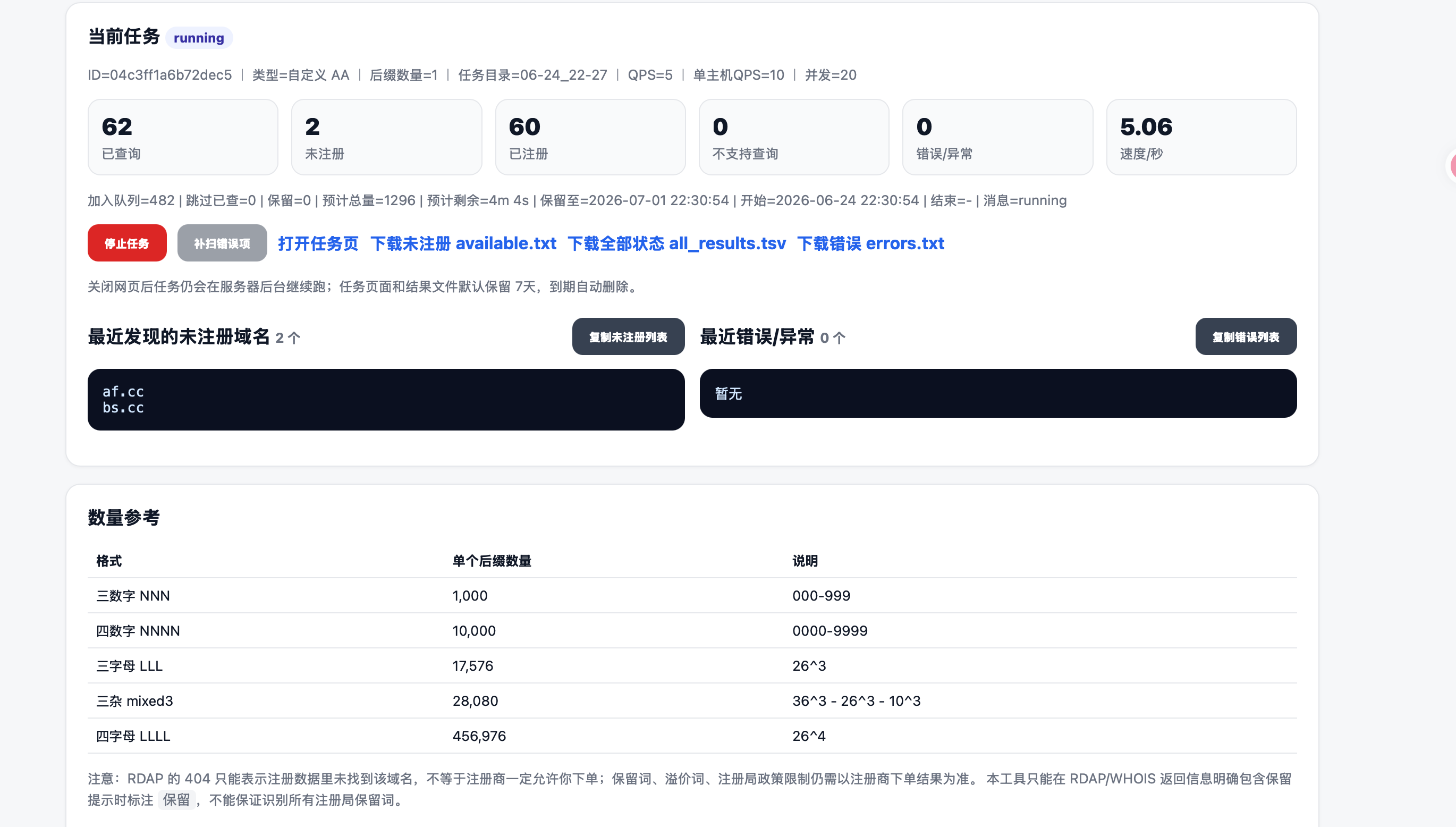Click the 456,976 count cell

point(479,736)
